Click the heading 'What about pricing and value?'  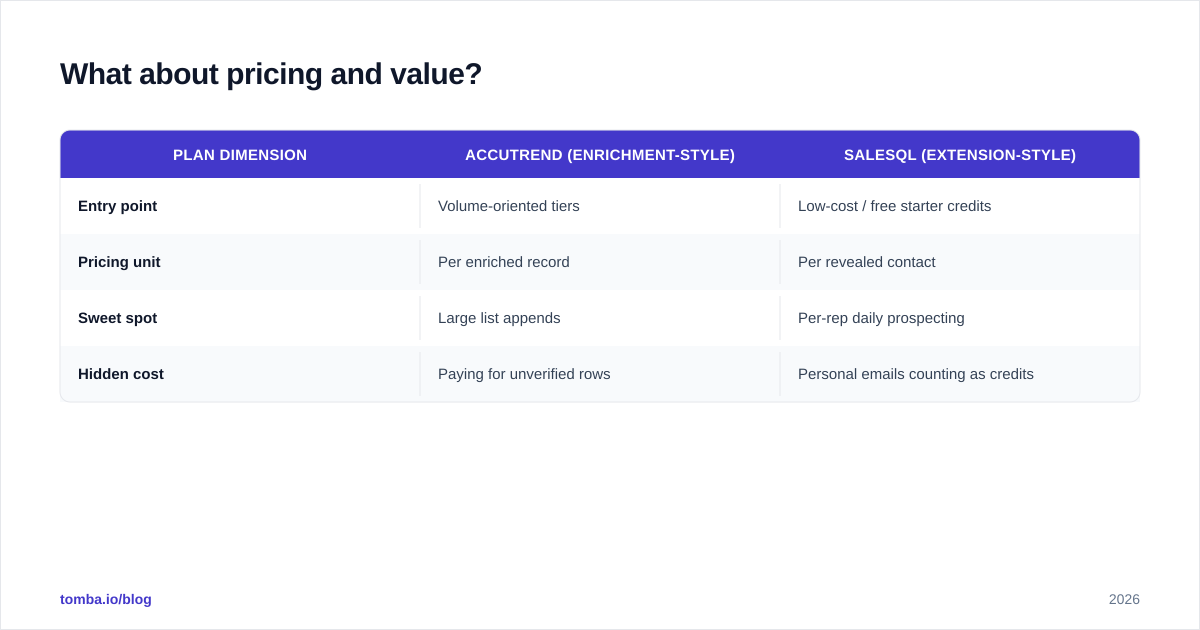pos(271,74)
